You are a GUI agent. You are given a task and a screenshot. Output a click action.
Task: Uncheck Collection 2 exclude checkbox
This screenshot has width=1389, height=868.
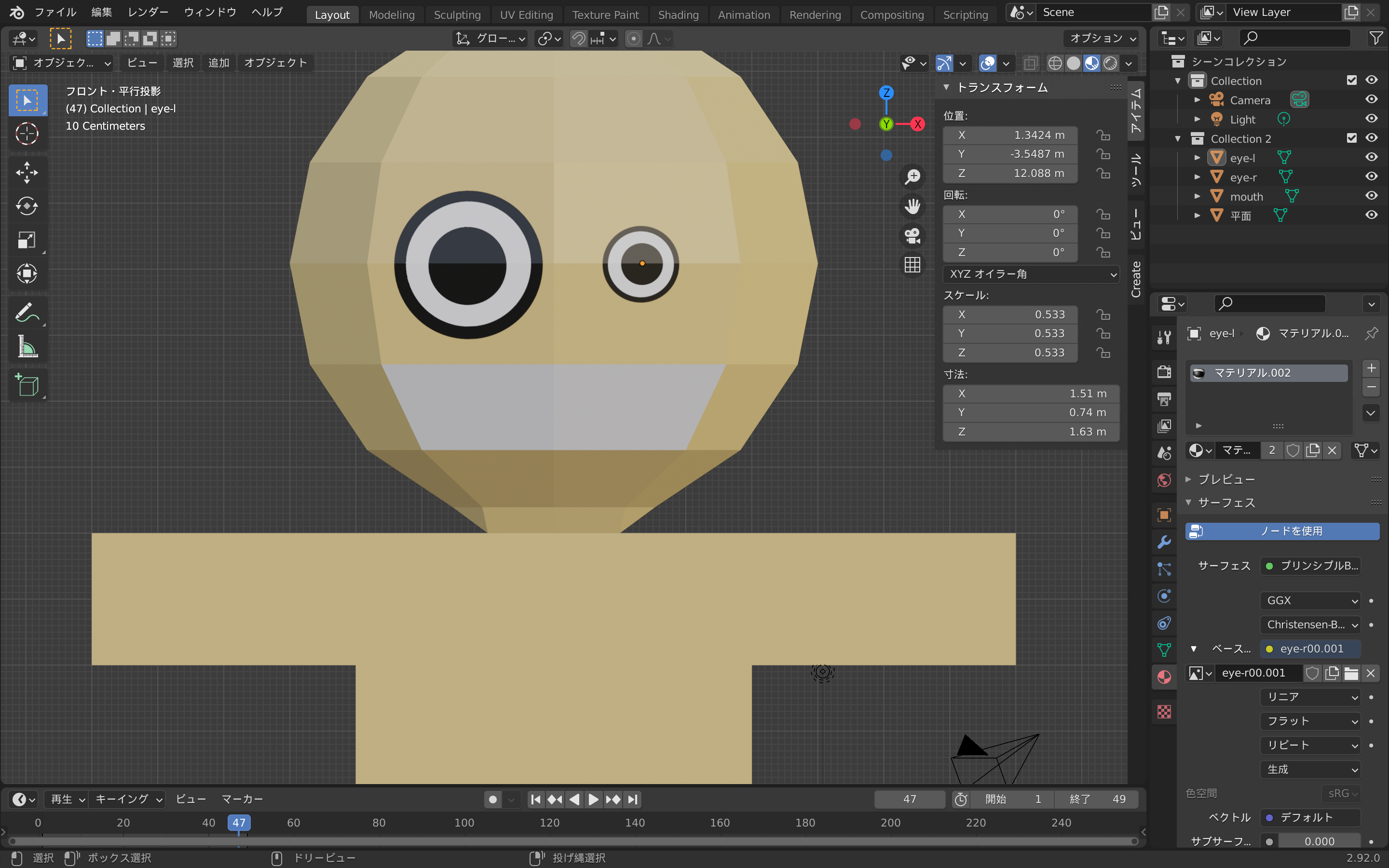click(x=1352, y=138)
